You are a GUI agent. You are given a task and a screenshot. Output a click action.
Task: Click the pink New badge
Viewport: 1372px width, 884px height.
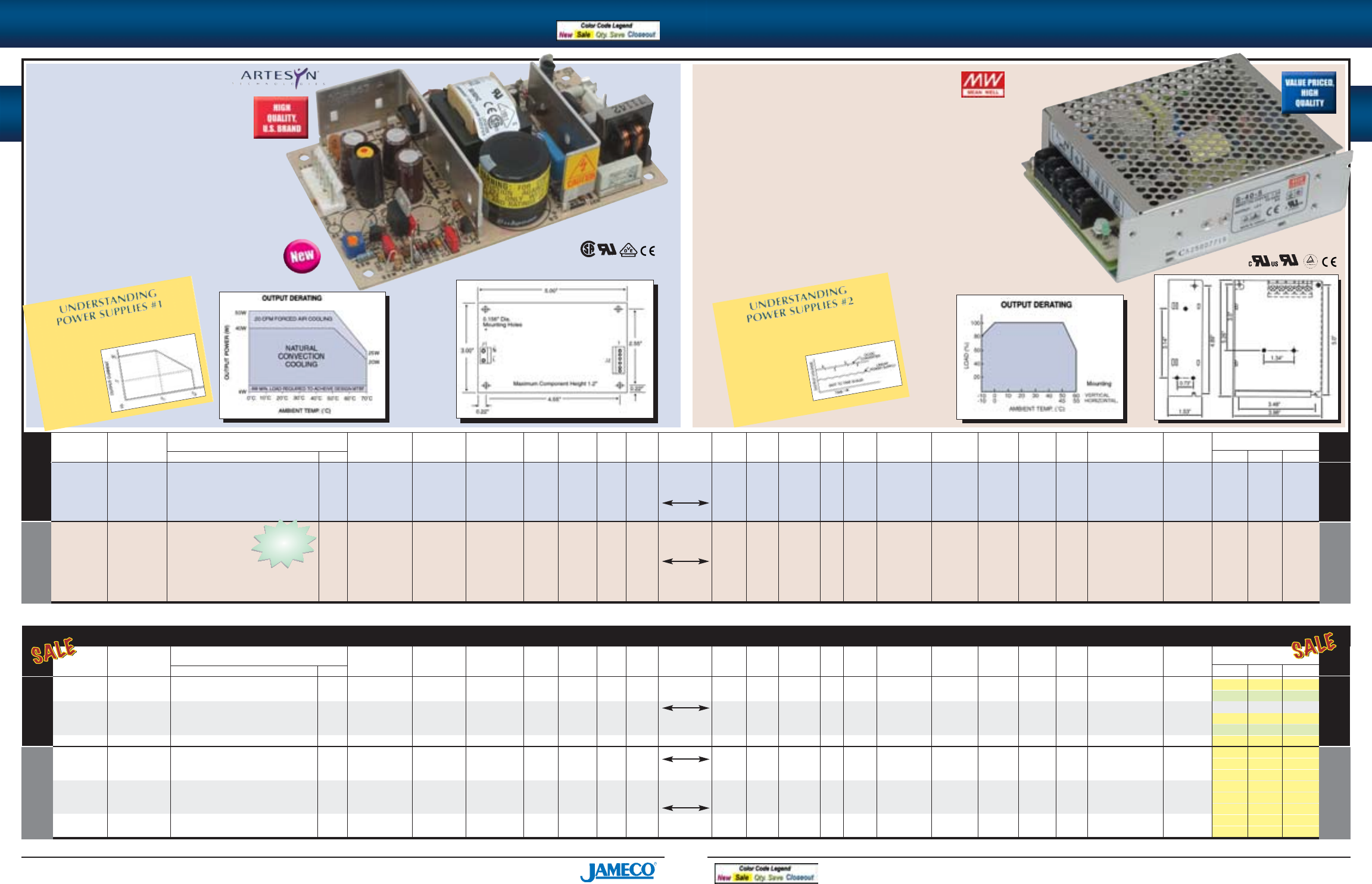[302, 256]
